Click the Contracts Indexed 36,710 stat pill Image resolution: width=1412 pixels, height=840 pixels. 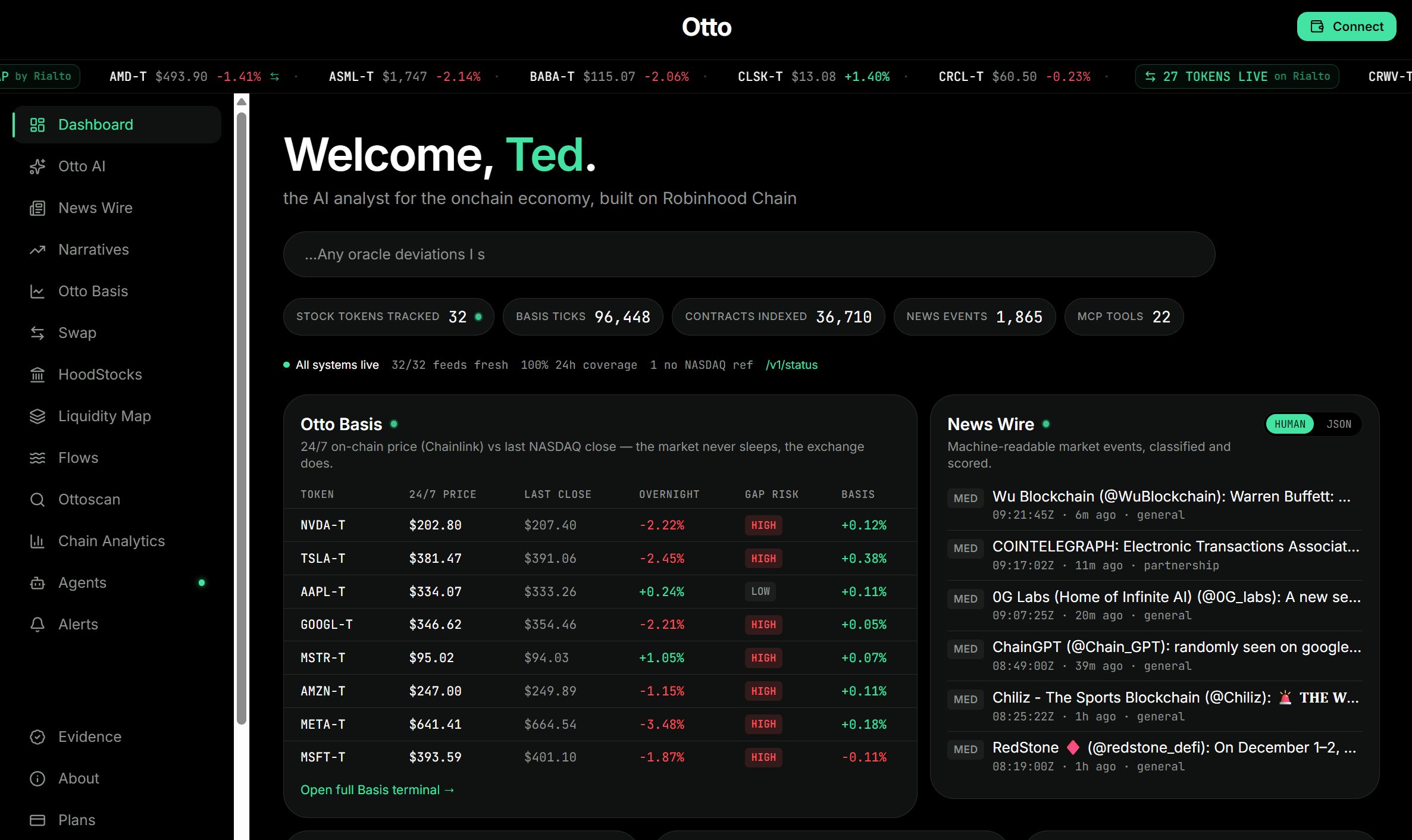778,317
